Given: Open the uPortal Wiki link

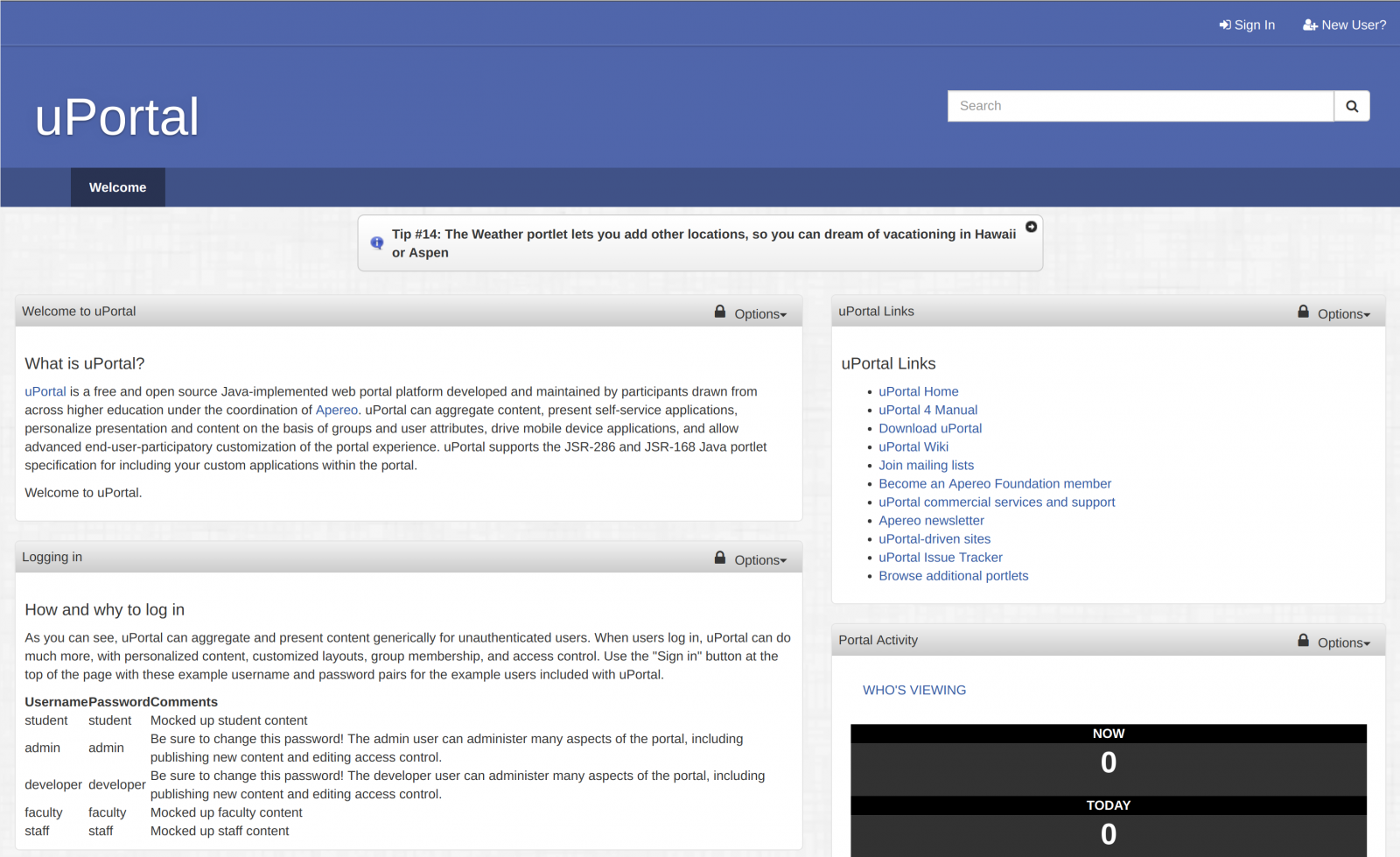Looking at the screenshot, I should [x=913, y=446].
